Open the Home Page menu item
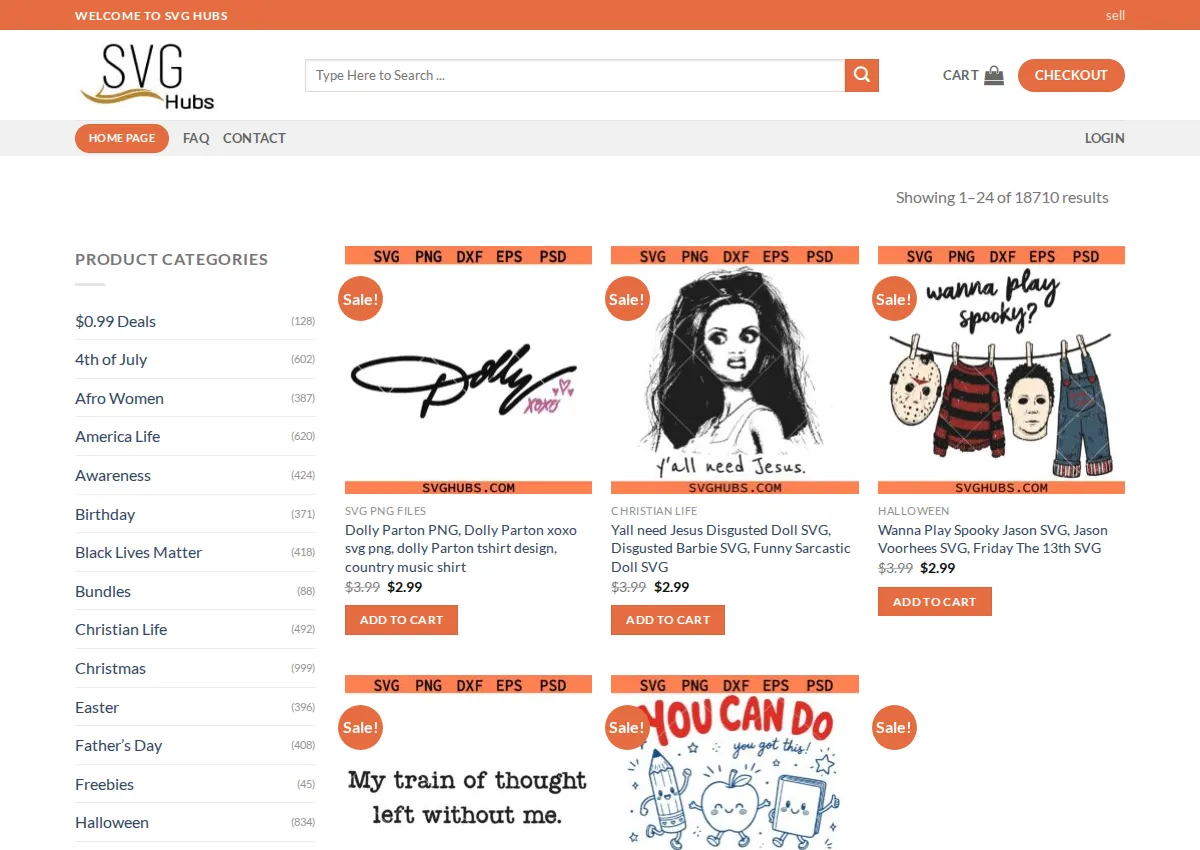Image resolution: width=1200 pixels, height=850 pixels. [x=122, y=138]
